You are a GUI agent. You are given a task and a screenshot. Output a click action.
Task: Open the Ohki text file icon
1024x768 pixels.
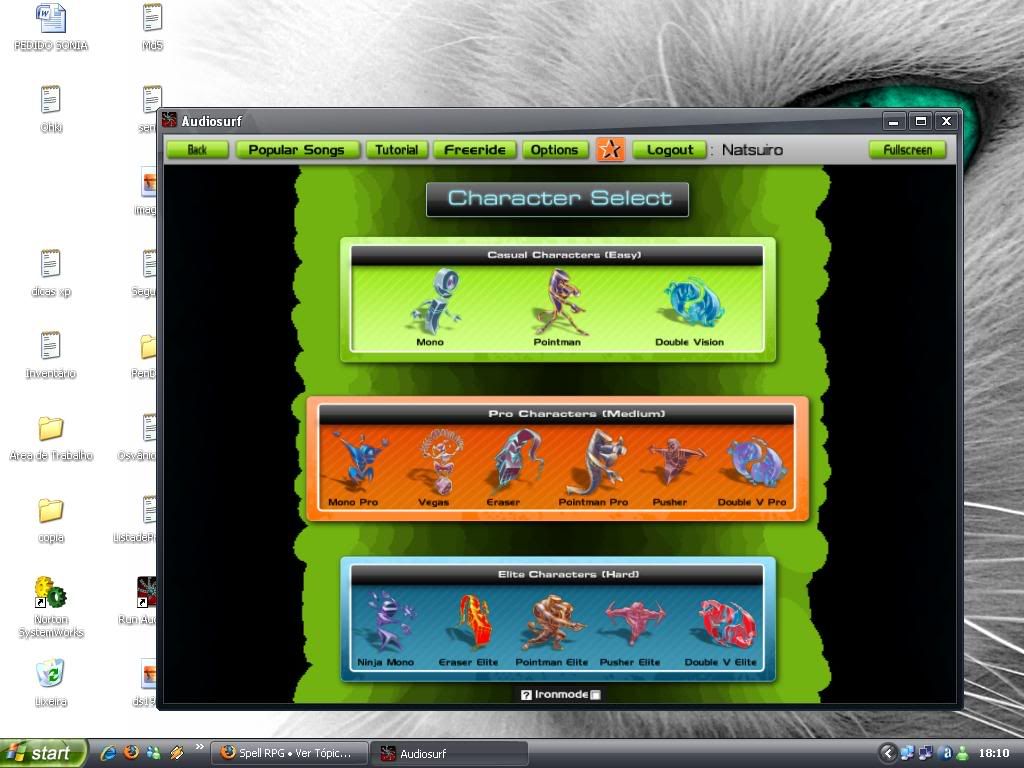point(51,109)
